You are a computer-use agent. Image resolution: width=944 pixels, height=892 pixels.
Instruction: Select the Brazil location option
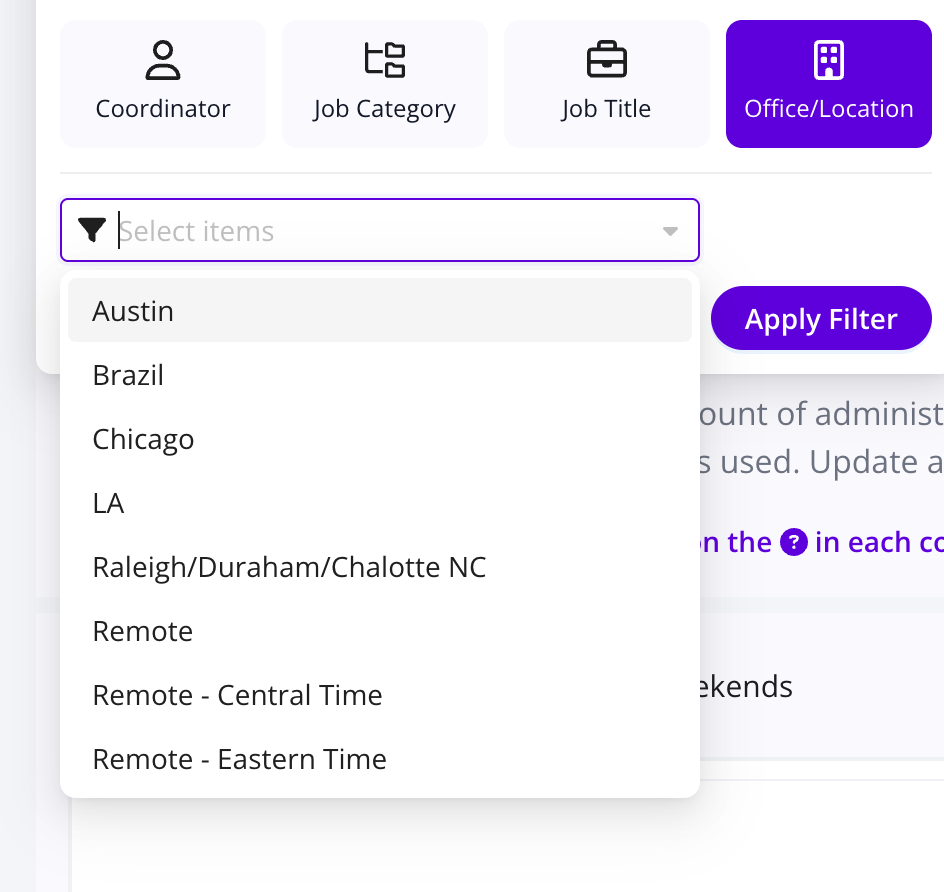380,375
